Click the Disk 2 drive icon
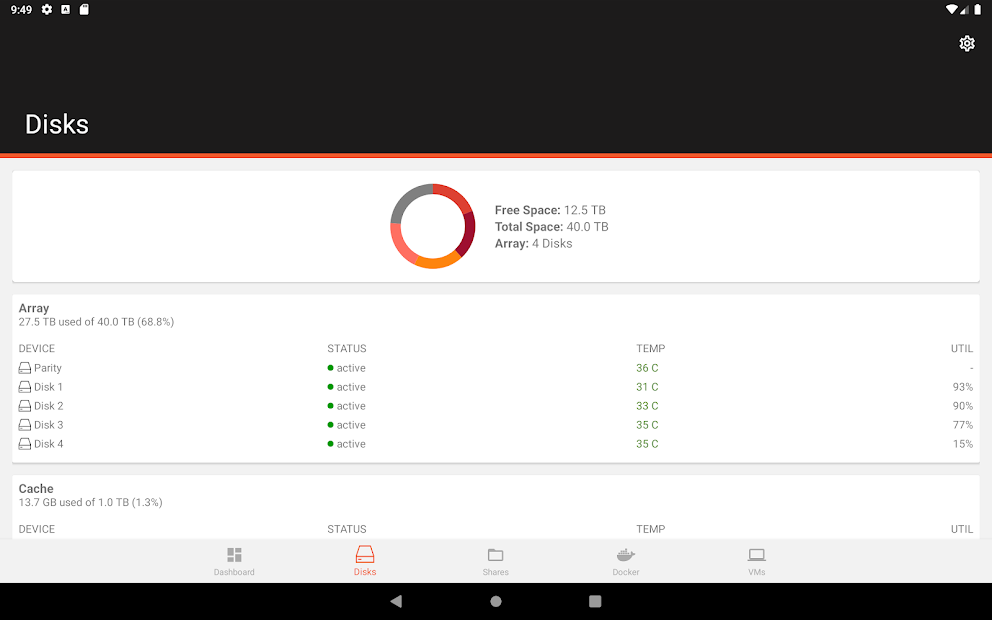Image resolution: width=992 pixels, height=620 pixels. pos(25,406)
